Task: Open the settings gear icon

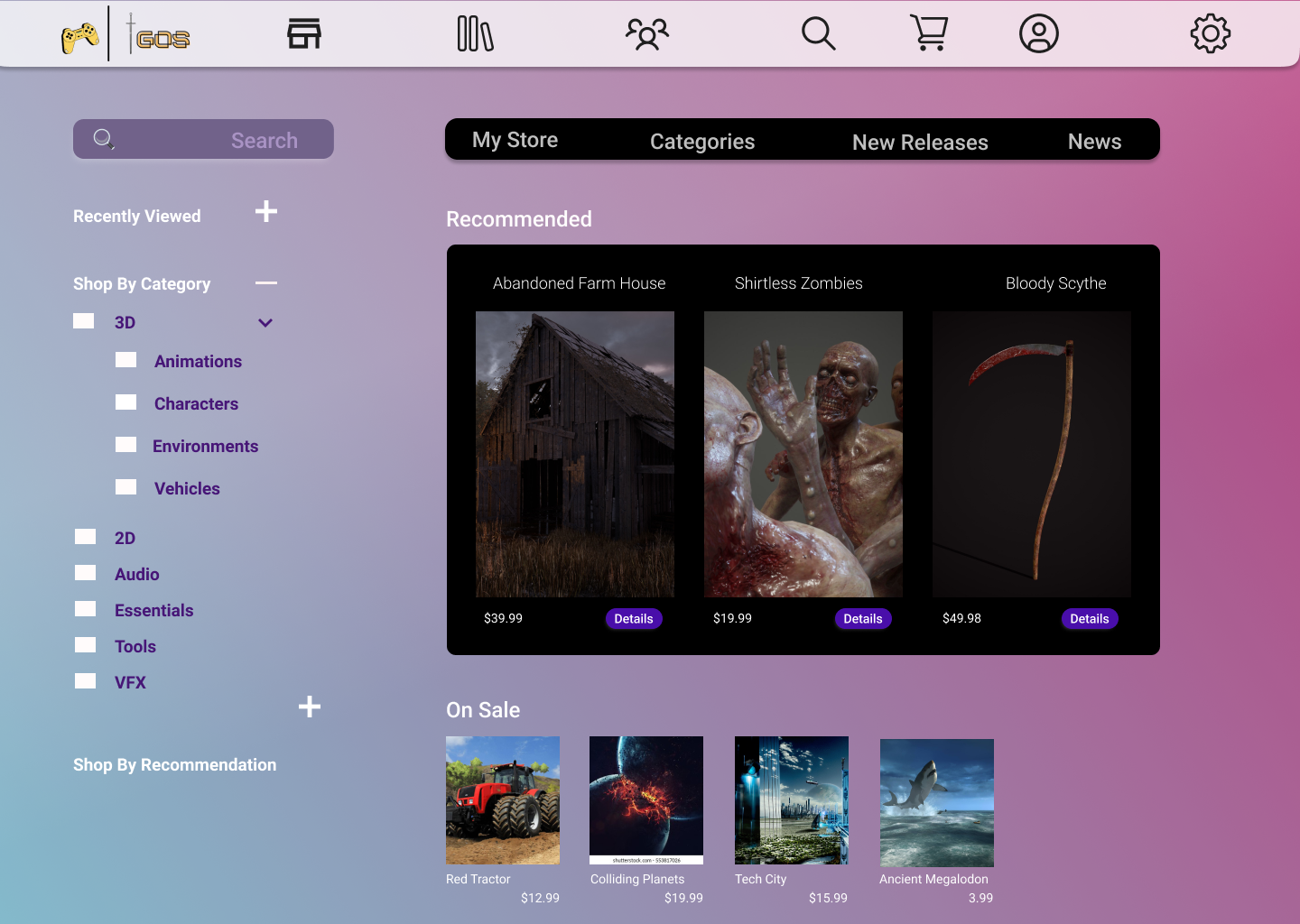Action: [1211, 33]
